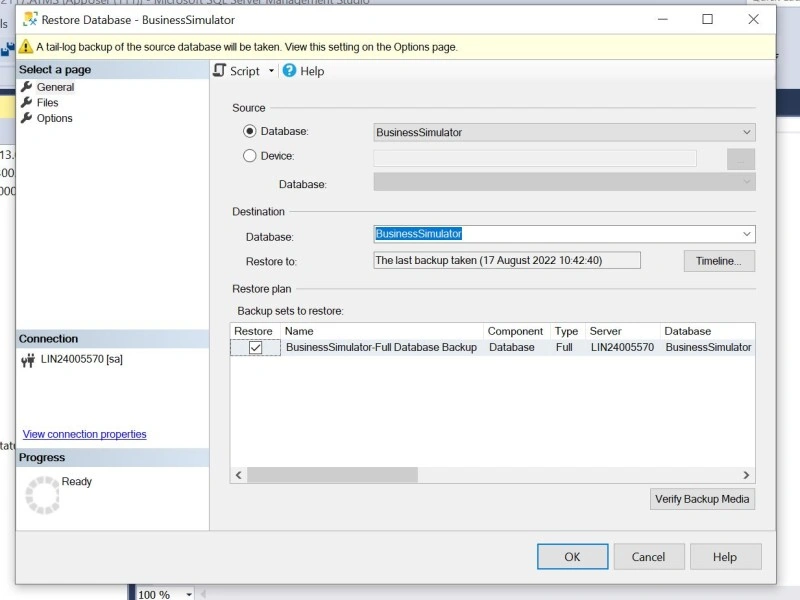800x600 pixels.
Task: Click the connection icon beside LIN24005570
Action: [x=28, y=360]
